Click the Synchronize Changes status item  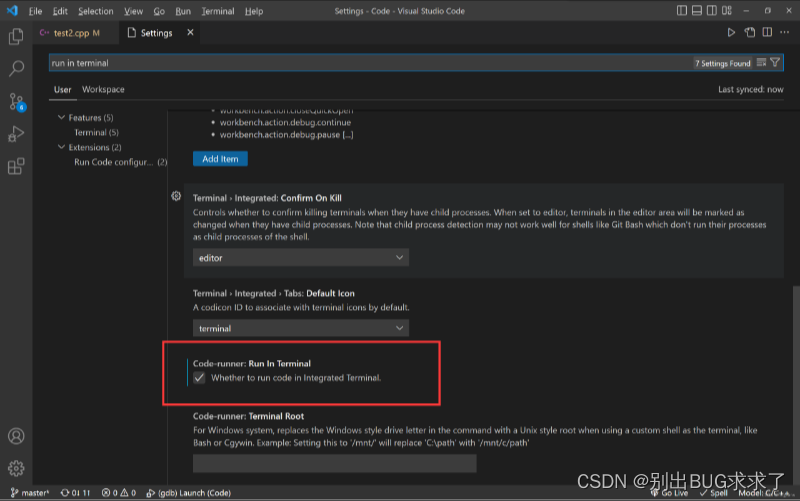pyautogui.click(x=75, y=493)
